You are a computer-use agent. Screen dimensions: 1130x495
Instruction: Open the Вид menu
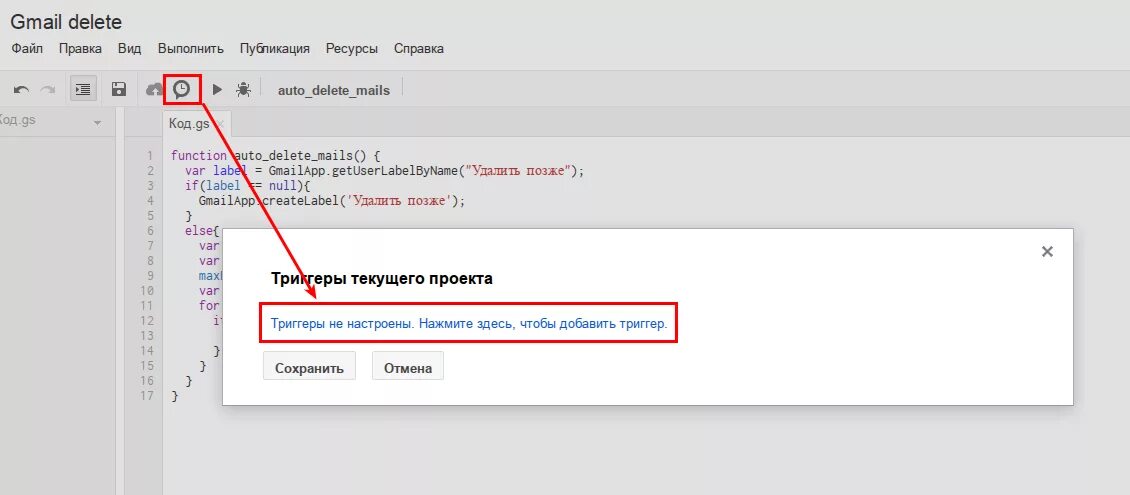pos(130,48)
